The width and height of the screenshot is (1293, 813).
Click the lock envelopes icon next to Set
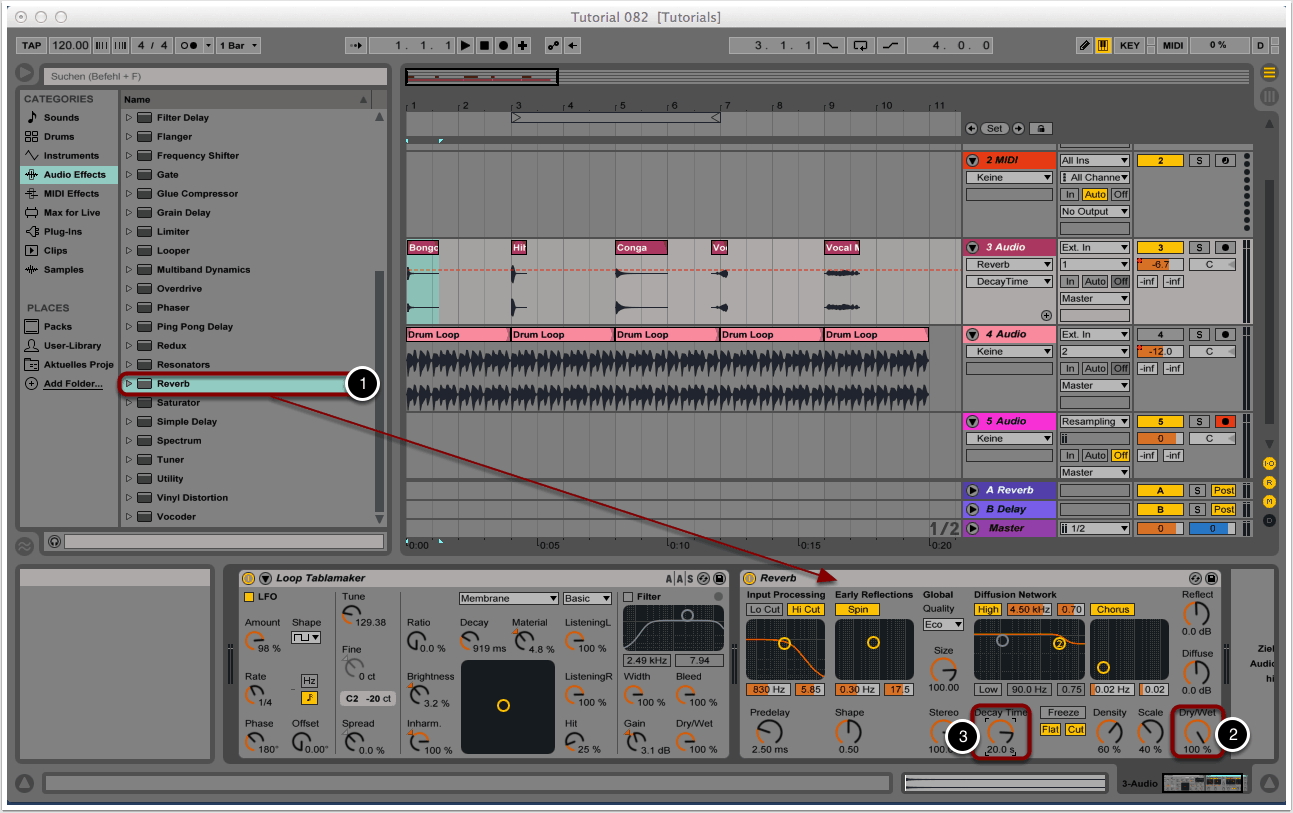pyautogui.click(x=1041, y=128)
